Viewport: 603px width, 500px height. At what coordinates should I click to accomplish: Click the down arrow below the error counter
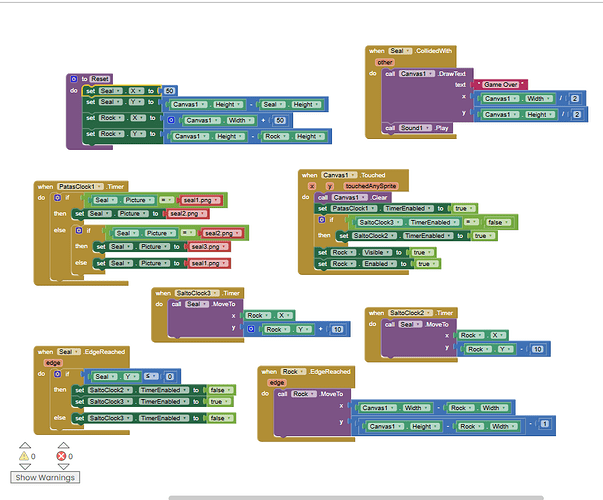62,467
